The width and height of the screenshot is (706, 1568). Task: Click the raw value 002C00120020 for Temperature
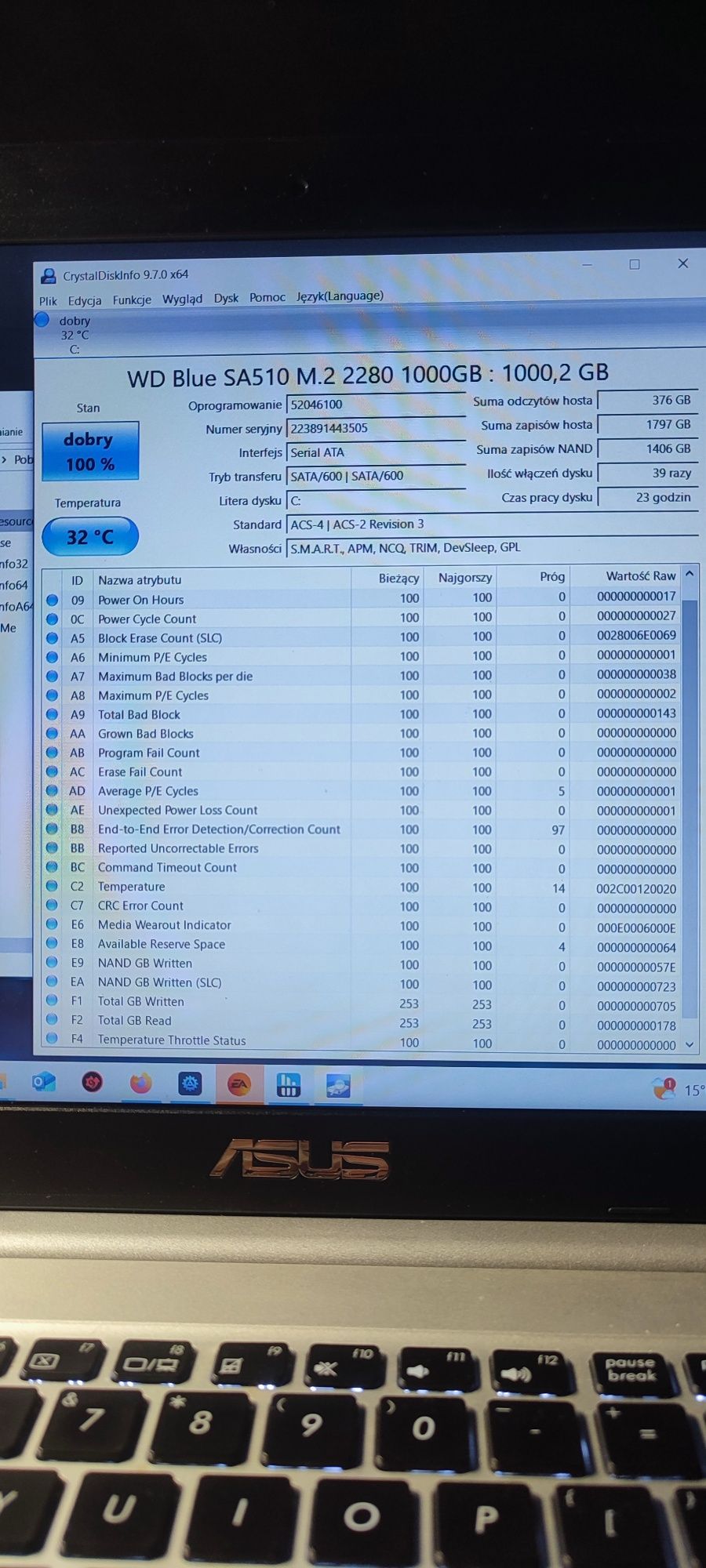tap(636, 889)
